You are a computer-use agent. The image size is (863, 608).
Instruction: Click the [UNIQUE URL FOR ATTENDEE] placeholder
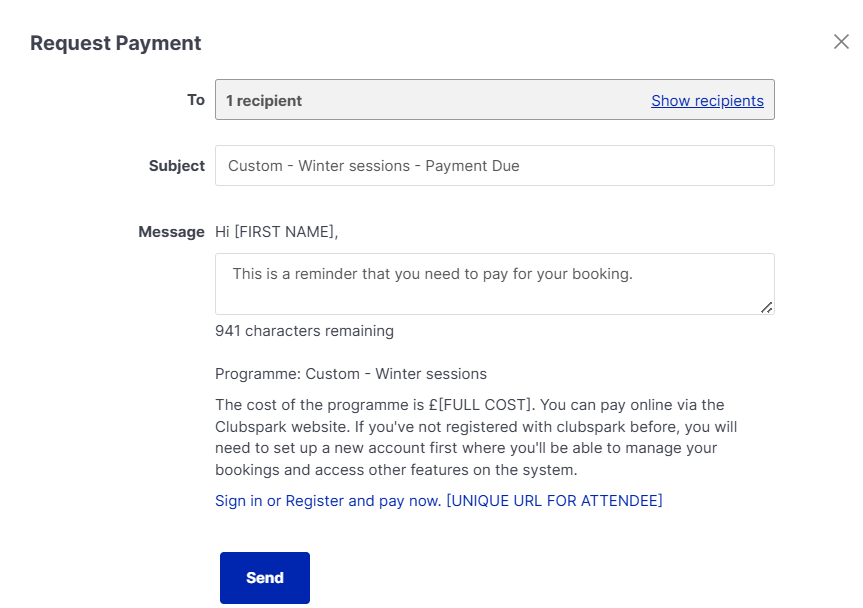(x=554, y=500)
